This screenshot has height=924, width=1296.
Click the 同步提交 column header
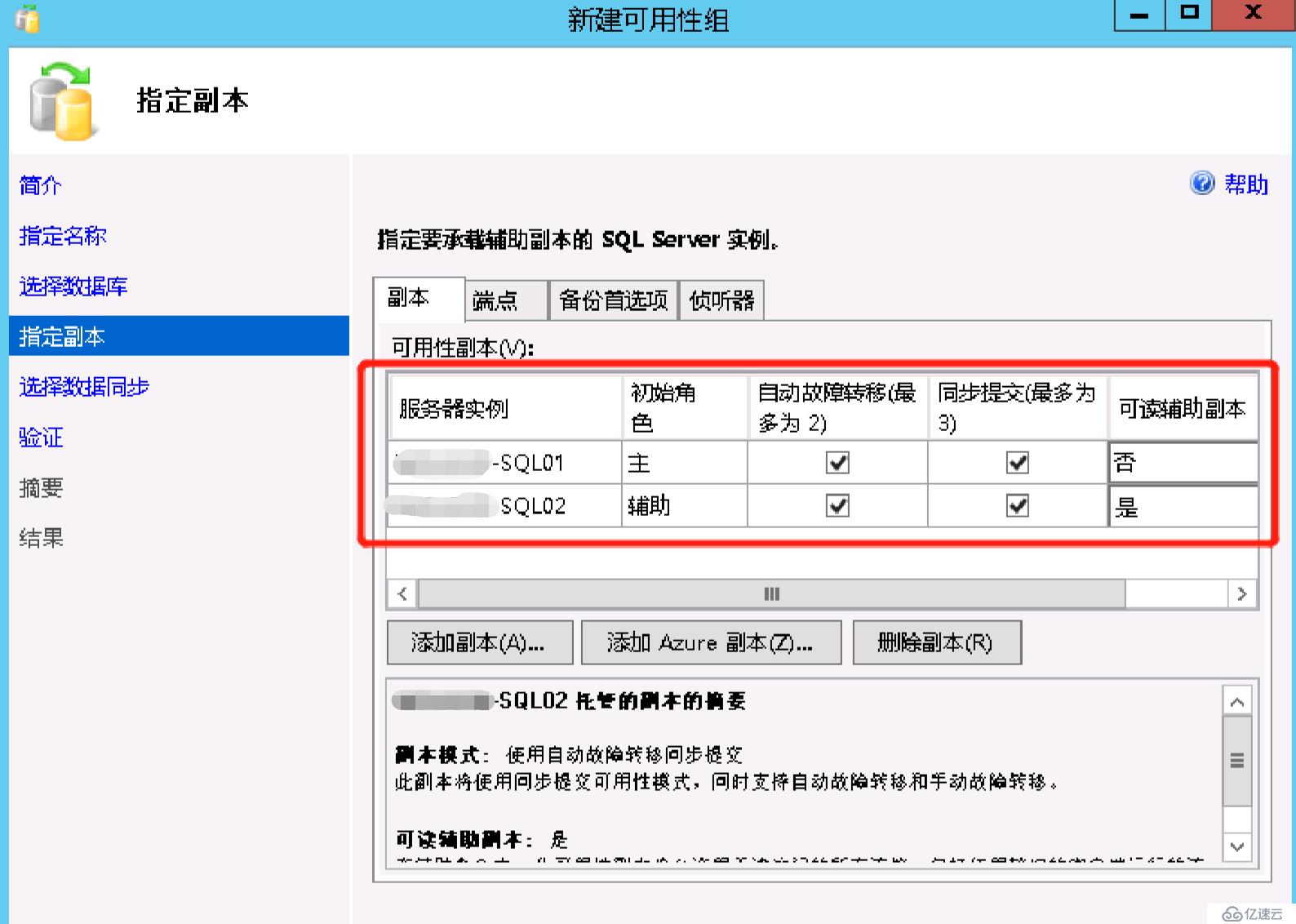pos(1018,407)
